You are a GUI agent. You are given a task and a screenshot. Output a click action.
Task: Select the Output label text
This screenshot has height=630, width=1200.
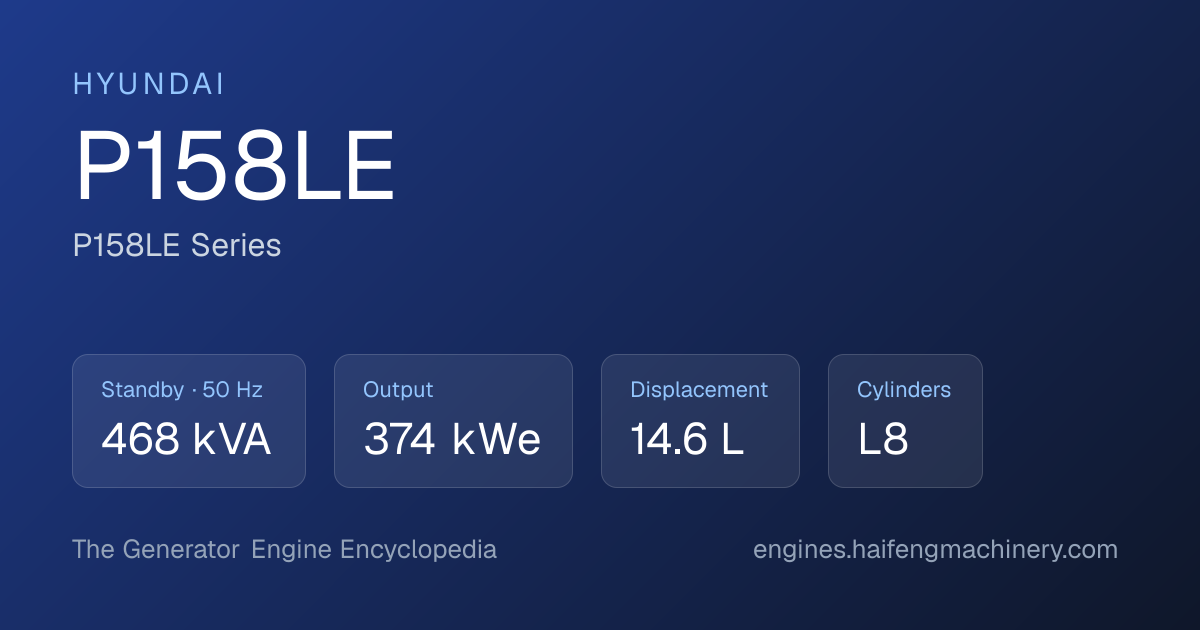398,391
